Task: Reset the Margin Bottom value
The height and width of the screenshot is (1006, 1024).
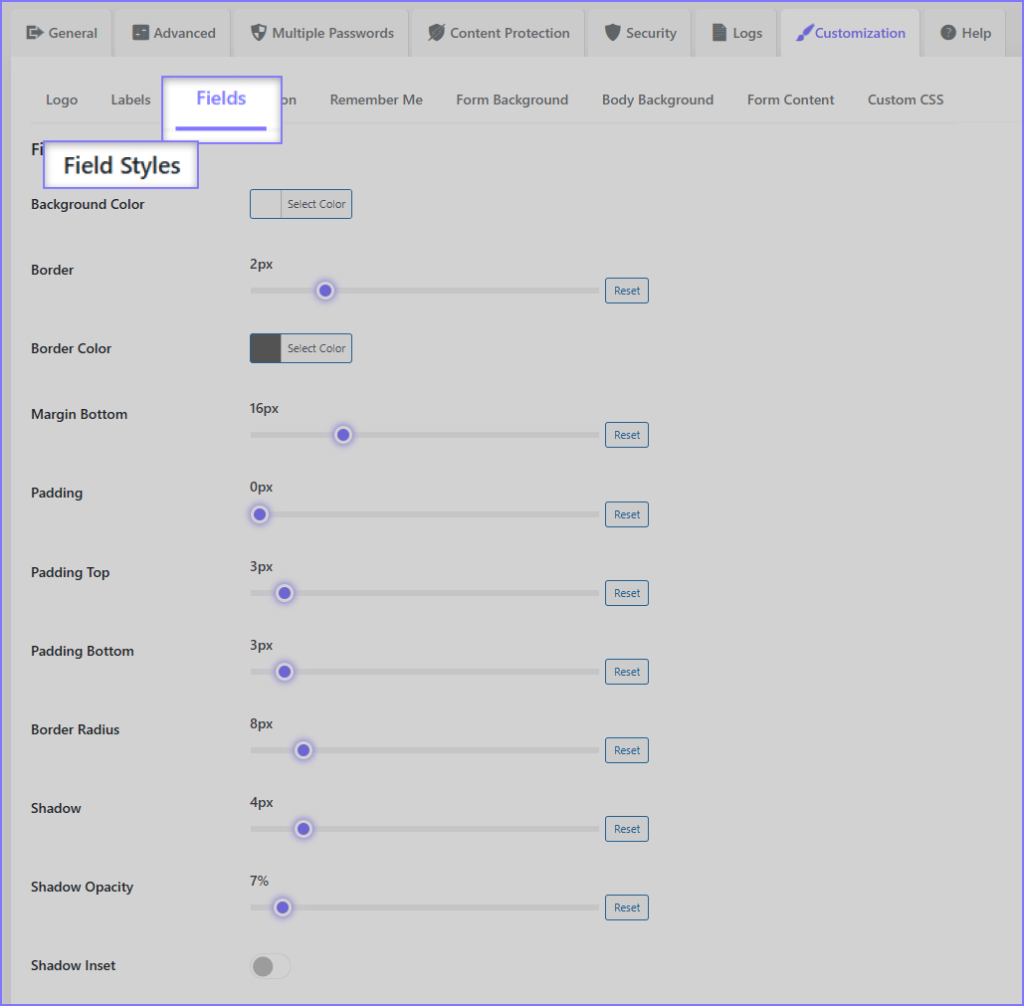Action: pos(627,435)
